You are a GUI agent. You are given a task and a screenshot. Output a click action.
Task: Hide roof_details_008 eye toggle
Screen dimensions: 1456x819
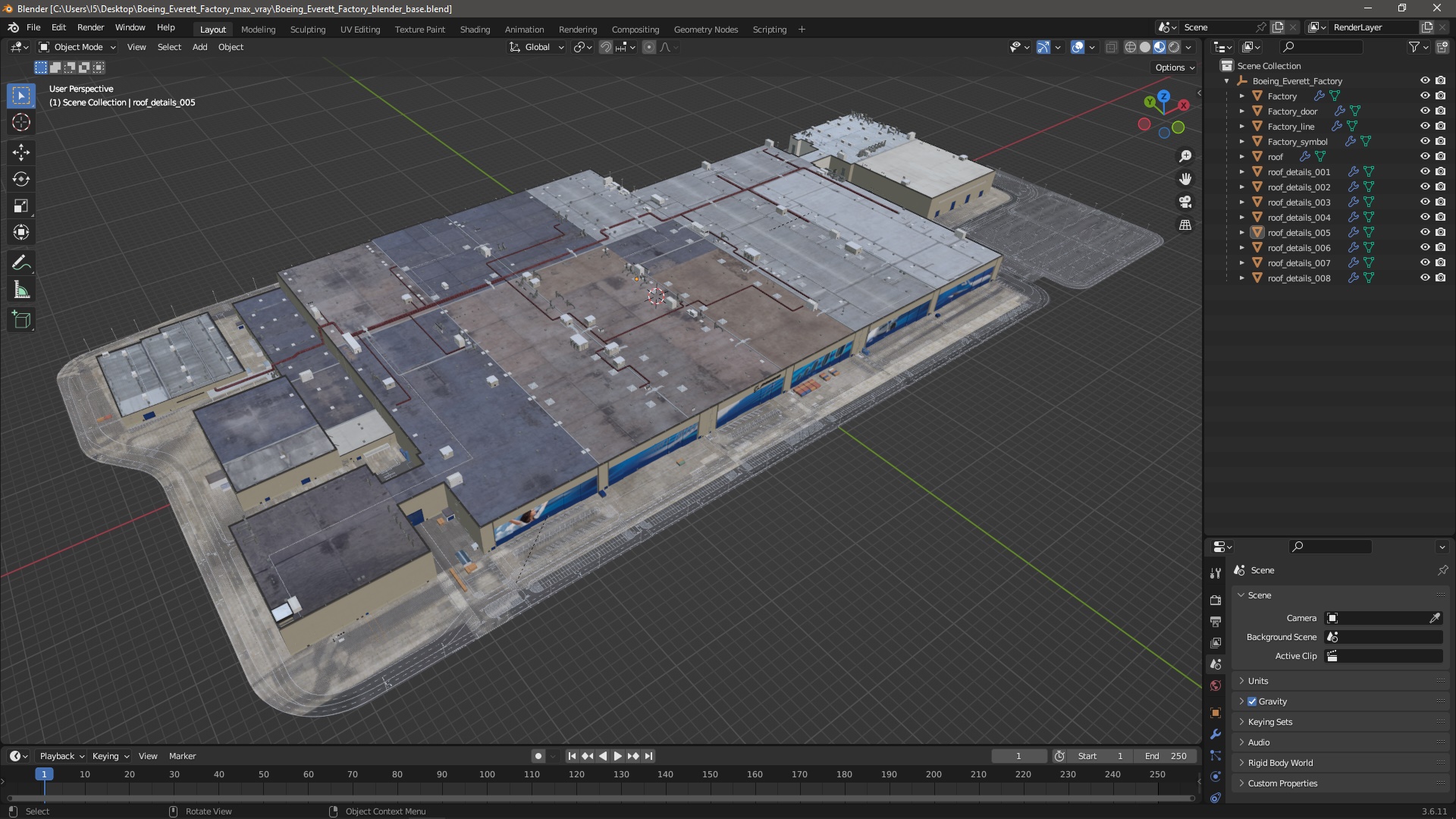1425,278
